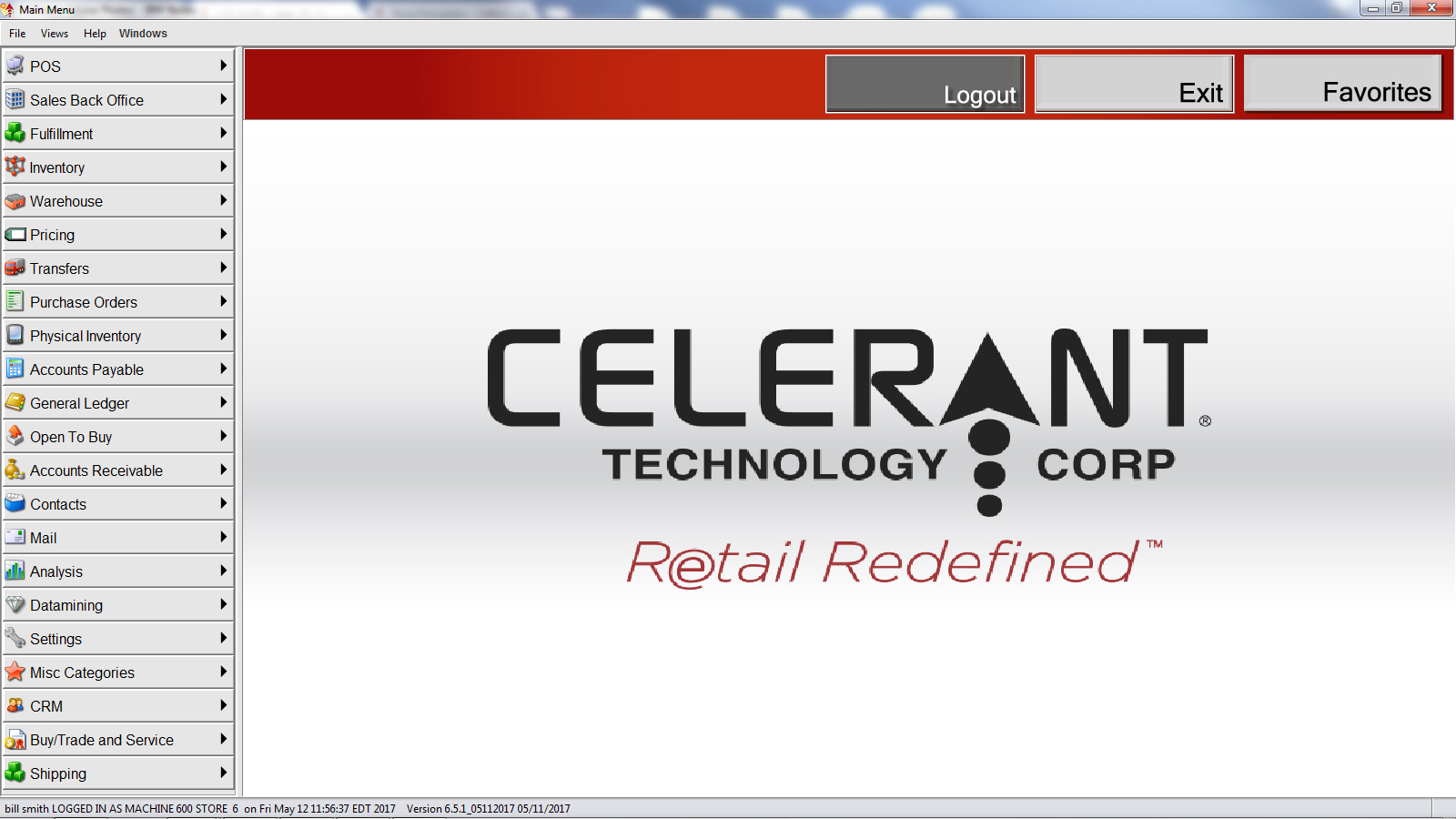Select the Sales Back Office icon
The image size is (1456, 819).
15,99
